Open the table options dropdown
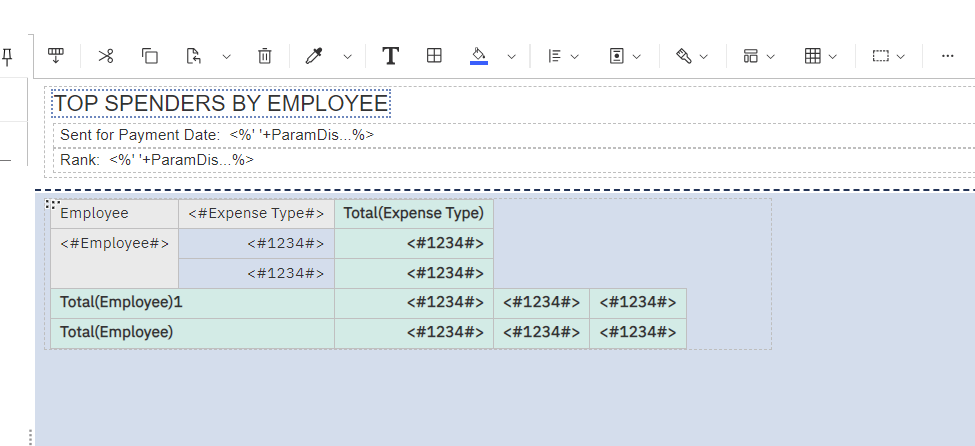This screenshot has width=975, height=446. pyautogui.click(x=820, y=56)
